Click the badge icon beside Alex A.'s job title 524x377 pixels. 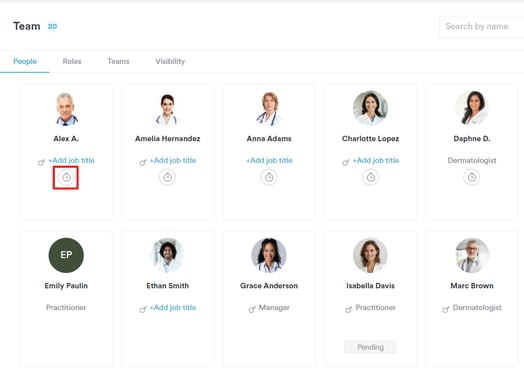pyautogui.click(x=41, y=162)
